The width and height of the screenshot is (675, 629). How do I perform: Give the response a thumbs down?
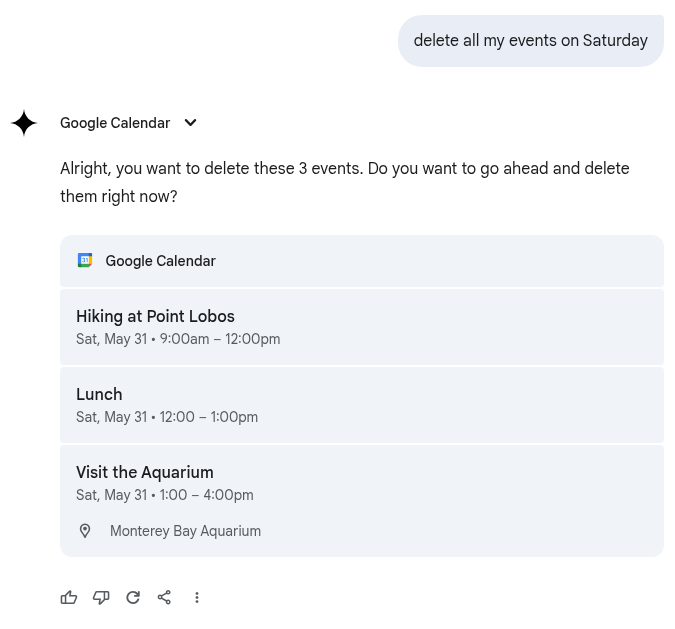tap(101, 598)
